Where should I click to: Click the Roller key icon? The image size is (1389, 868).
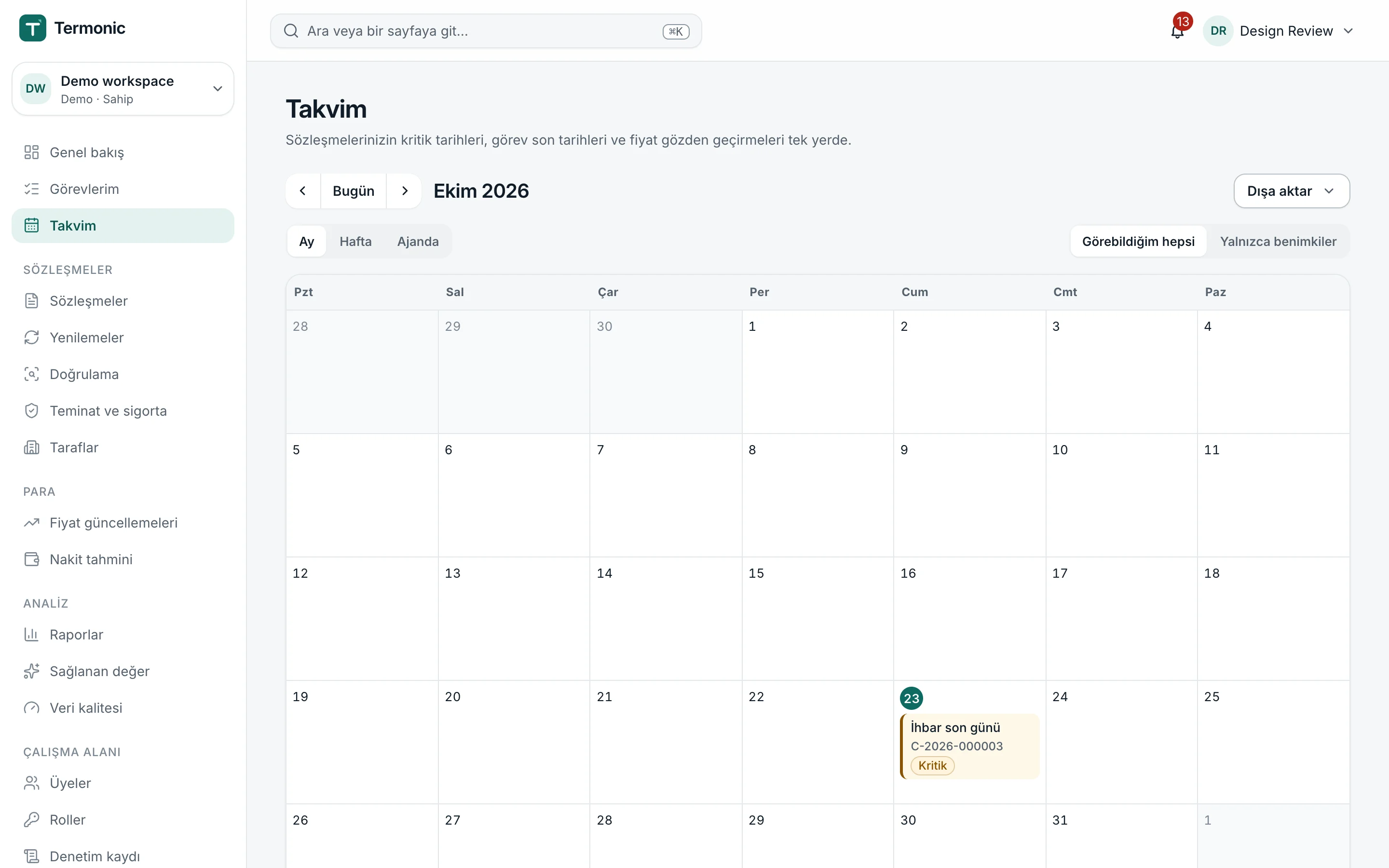tap(31, 819)
